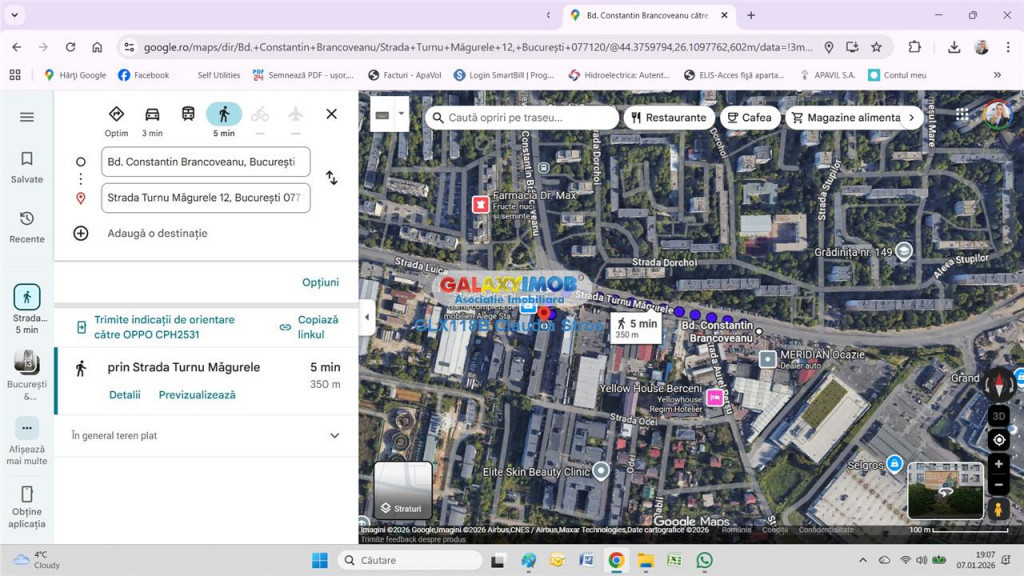Image resolution: width=1024 pixels, height=576 pixels.
Task: Click the starting point Bd. Constantin Brancoveanu field
Action: (205, 162)
